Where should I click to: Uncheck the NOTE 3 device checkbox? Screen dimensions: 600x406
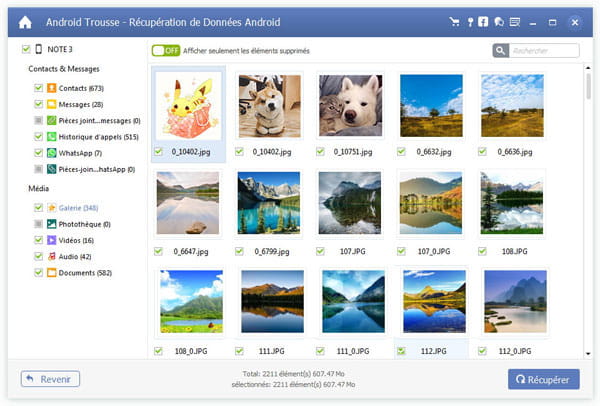click(26, 49)
